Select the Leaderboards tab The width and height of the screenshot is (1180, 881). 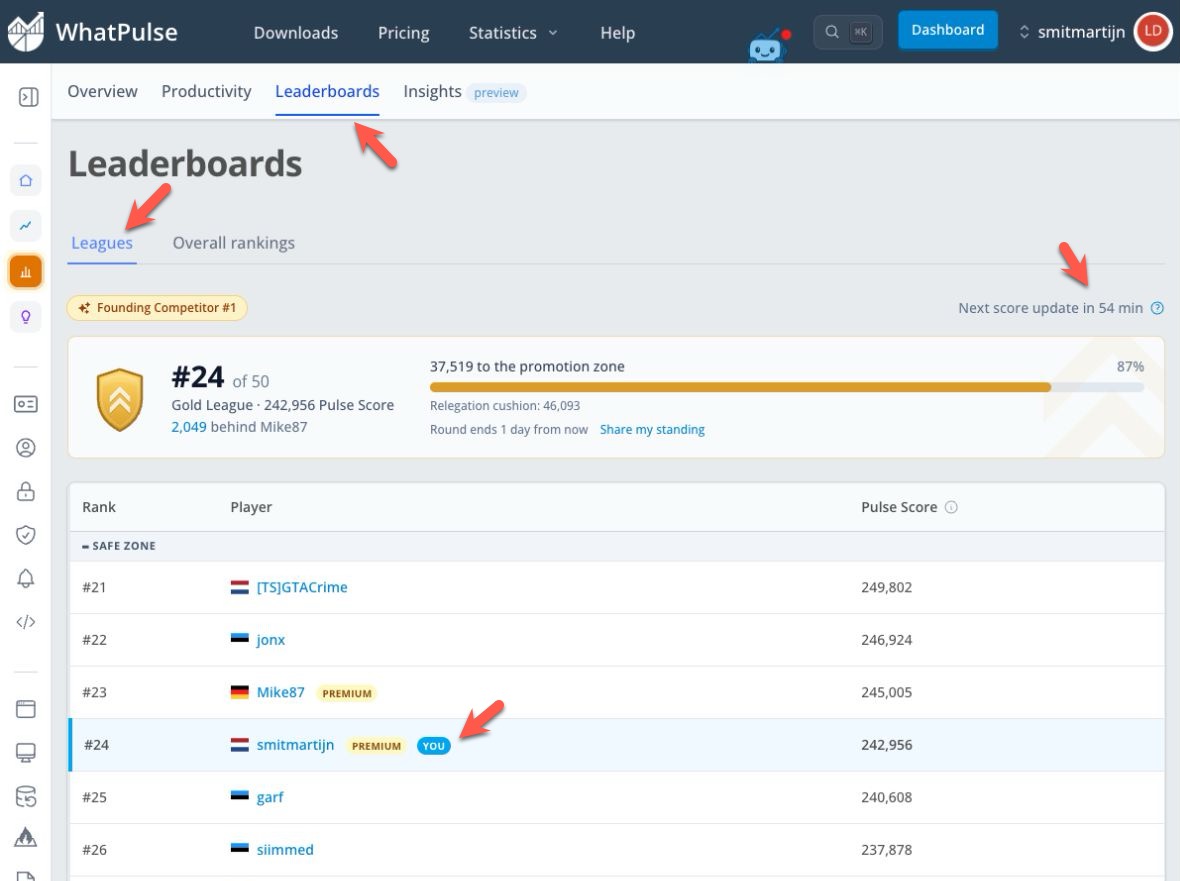[327, 91]
